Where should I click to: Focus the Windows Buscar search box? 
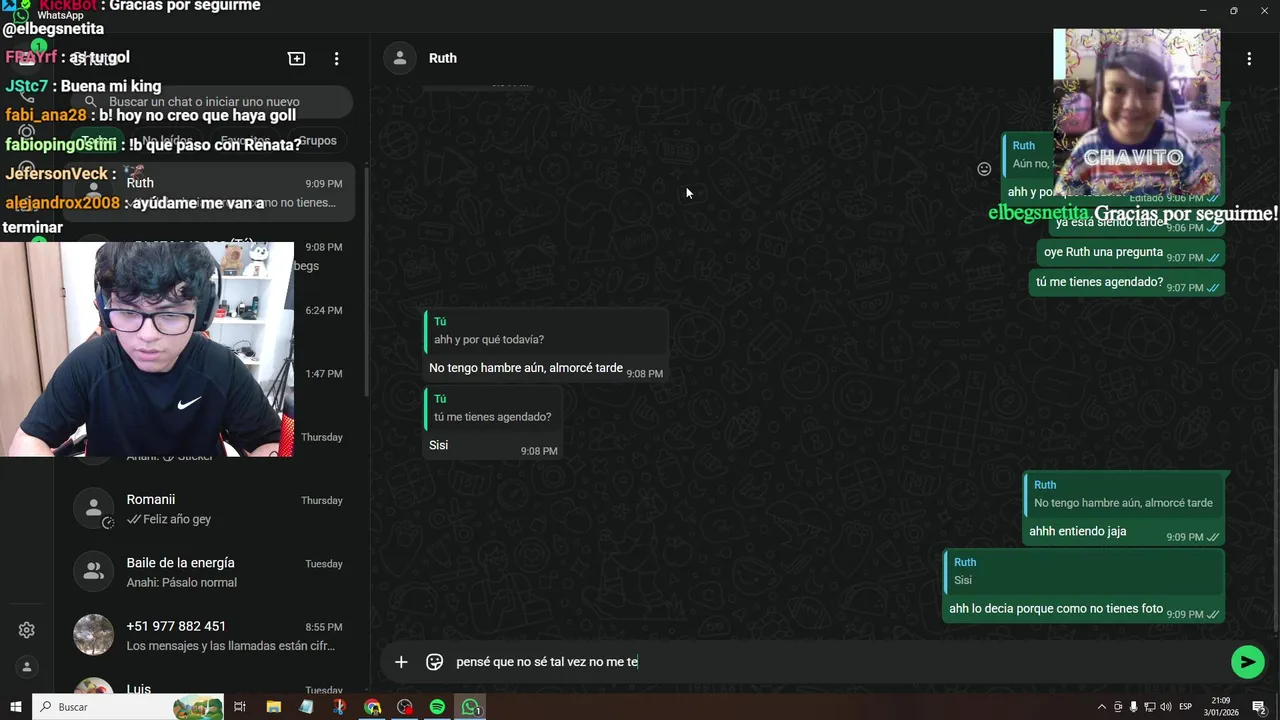tap(128, 707)
